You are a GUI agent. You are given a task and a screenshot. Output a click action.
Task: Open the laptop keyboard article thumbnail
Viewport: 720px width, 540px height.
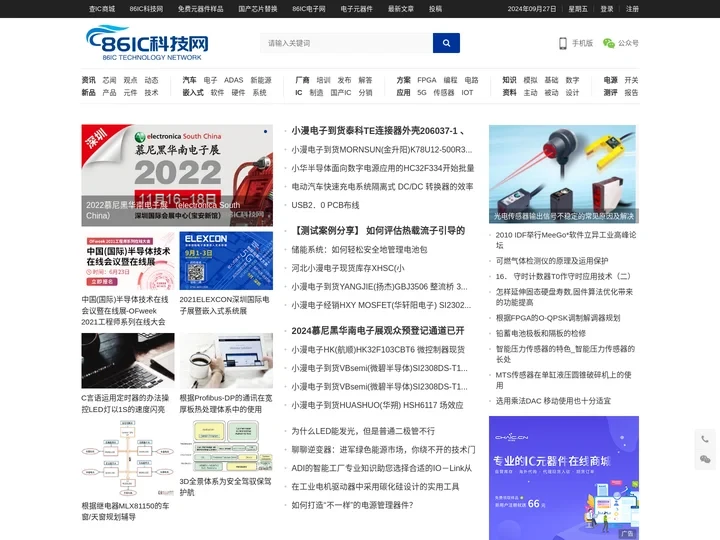128,361
